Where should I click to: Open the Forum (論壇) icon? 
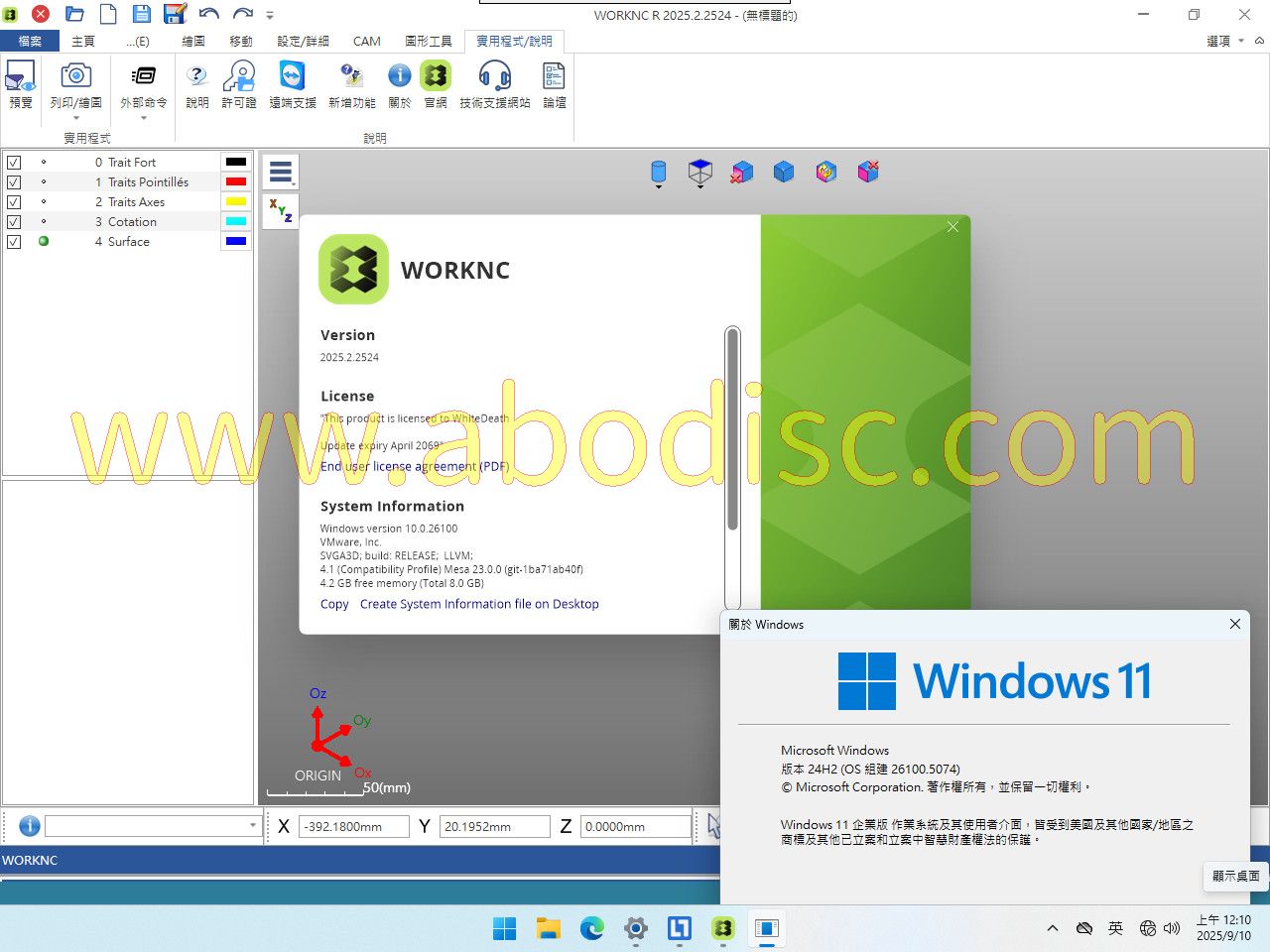(x=554, y=85)
